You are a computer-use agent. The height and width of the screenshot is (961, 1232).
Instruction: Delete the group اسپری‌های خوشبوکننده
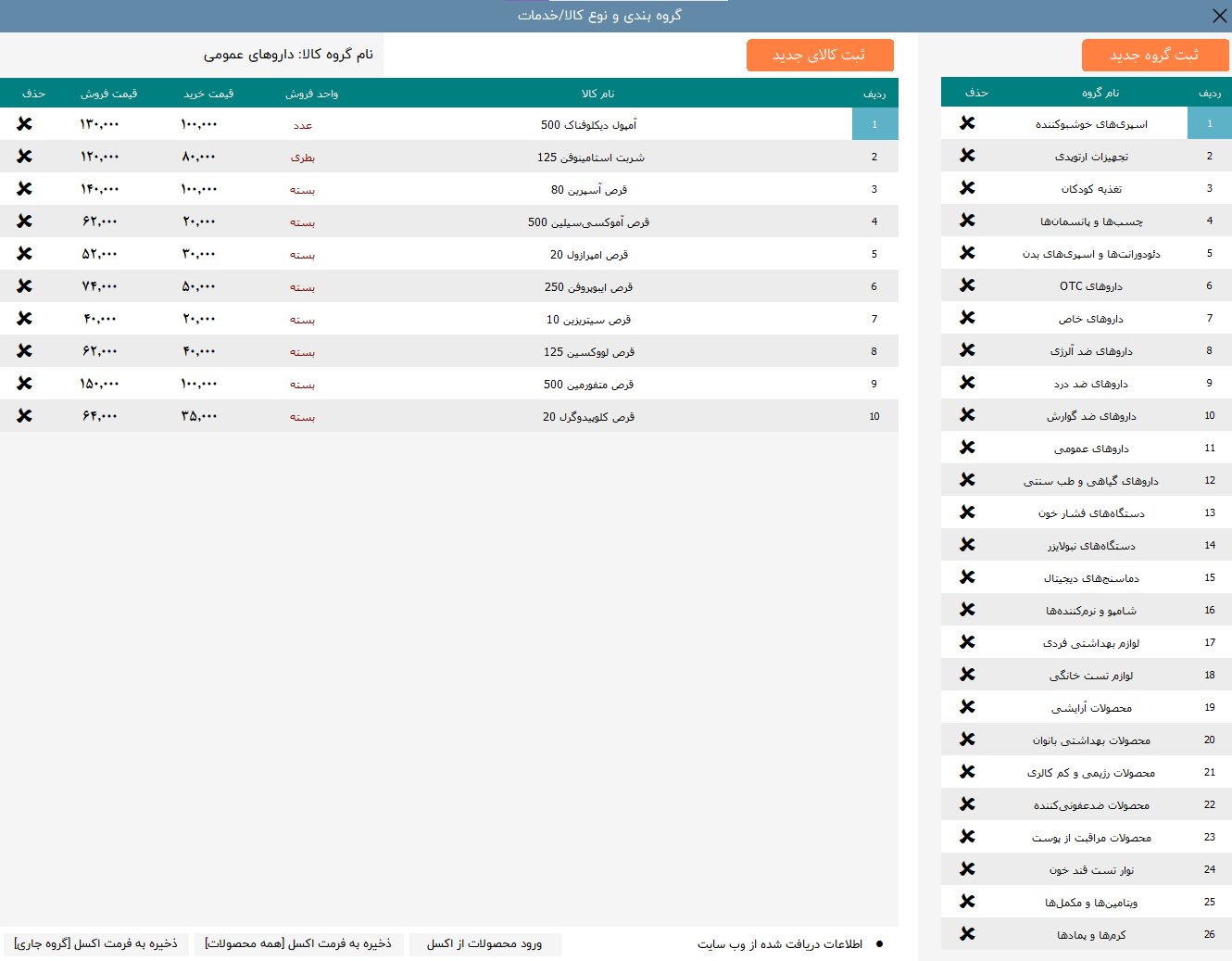967,123
